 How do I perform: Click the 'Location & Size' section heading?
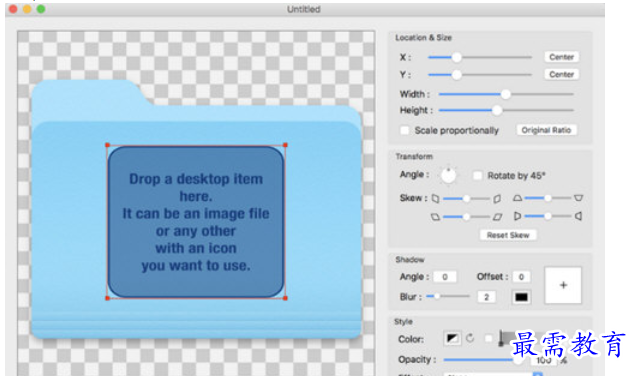pyautogui.click(x=423, y=38)
